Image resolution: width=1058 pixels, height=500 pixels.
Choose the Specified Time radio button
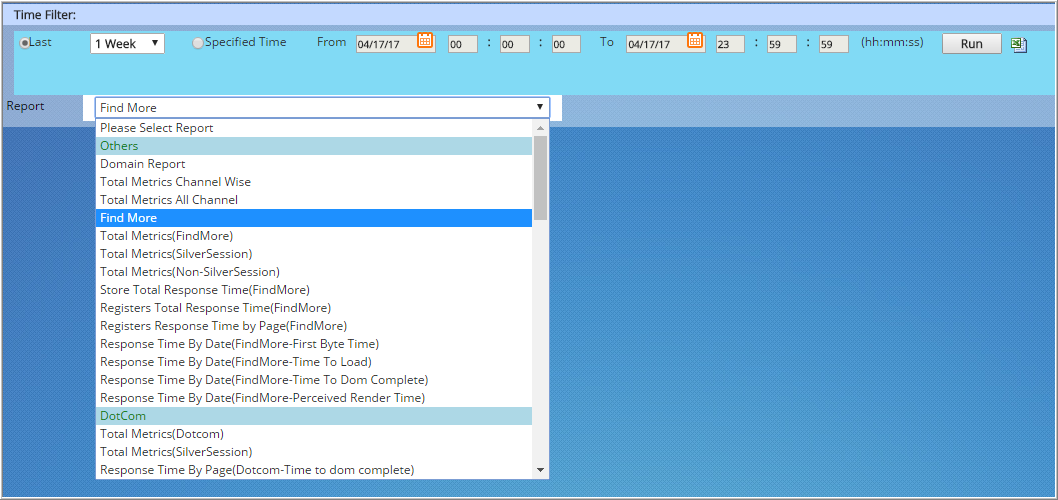[x=198, y=43]
